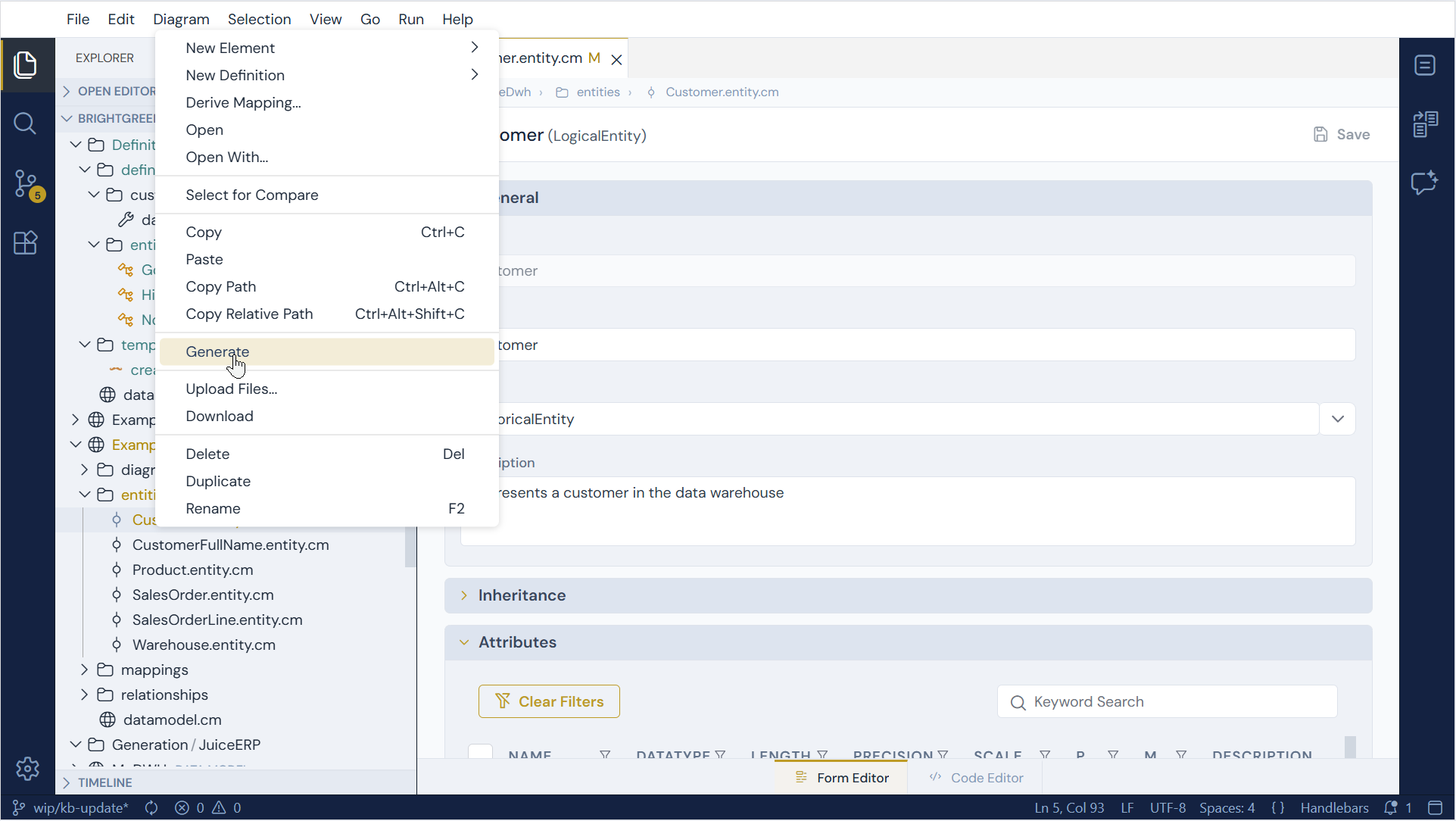Open the Explorer view icon
The height and width of the screenshot is (821, 1456).
(x=26, y=65)
